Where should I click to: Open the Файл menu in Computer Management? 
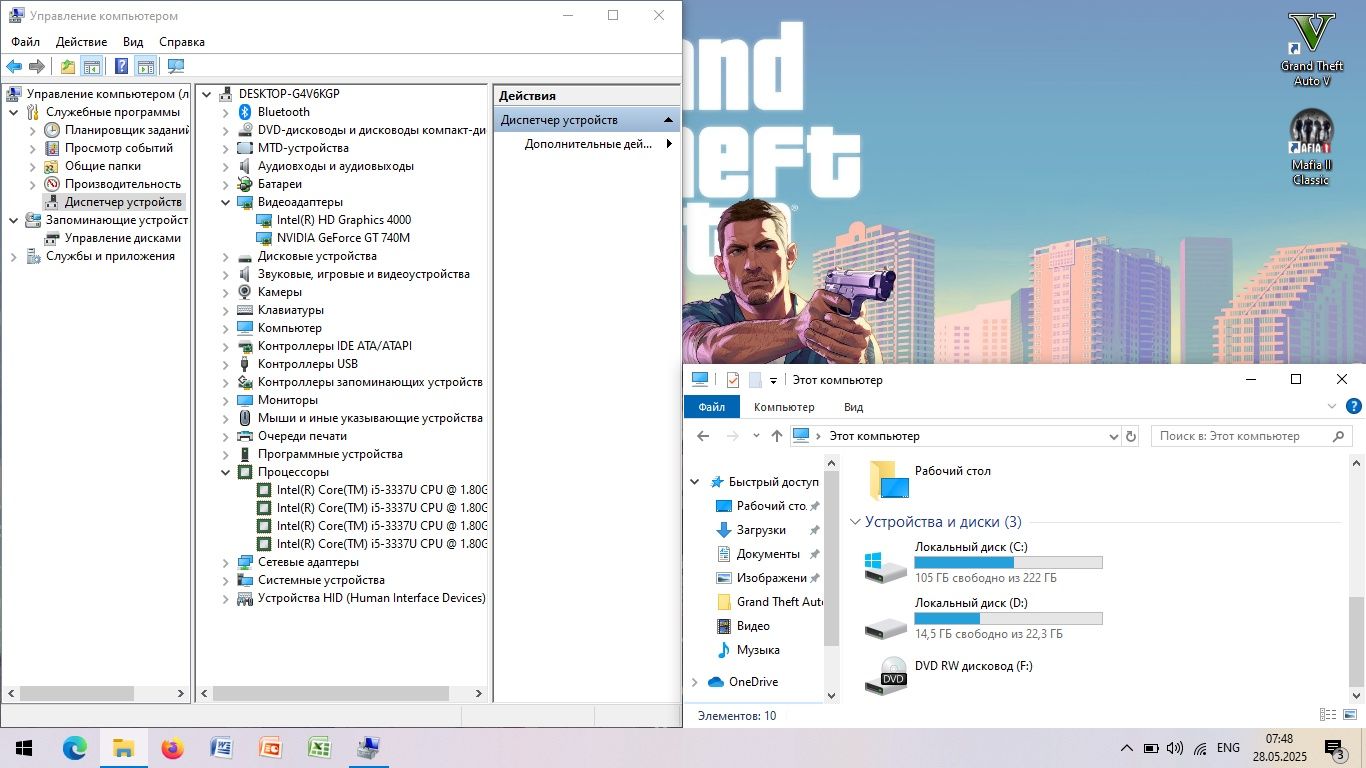pos(26,42)
